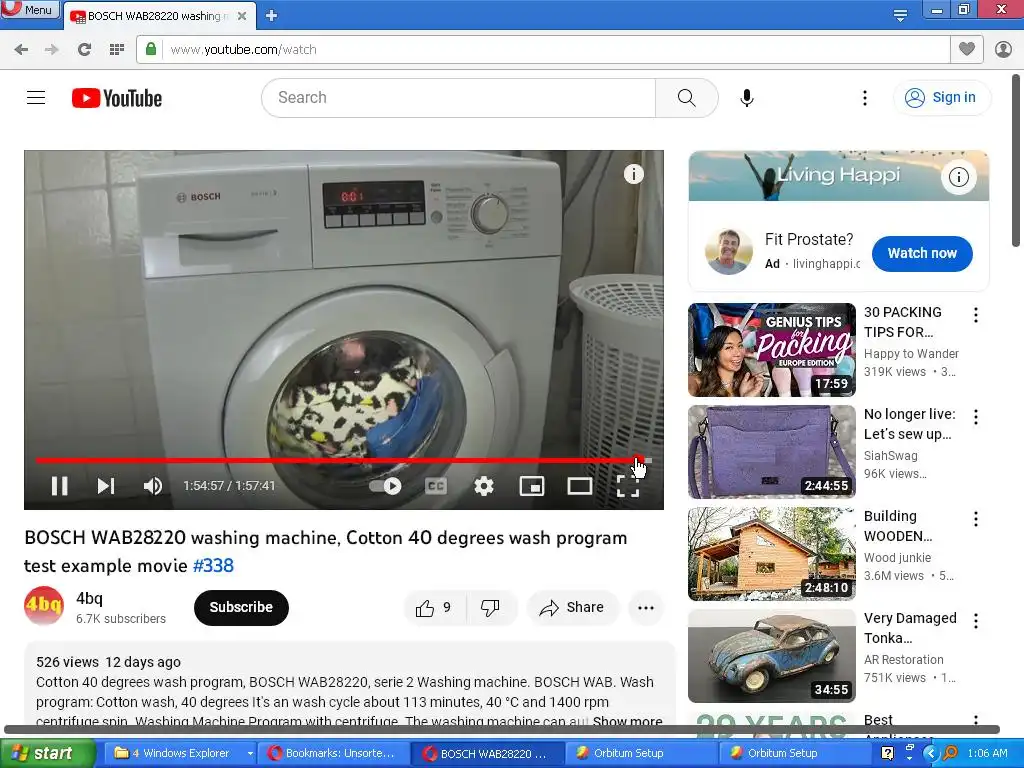Open options for Building Wooden video

click(976, 519)
